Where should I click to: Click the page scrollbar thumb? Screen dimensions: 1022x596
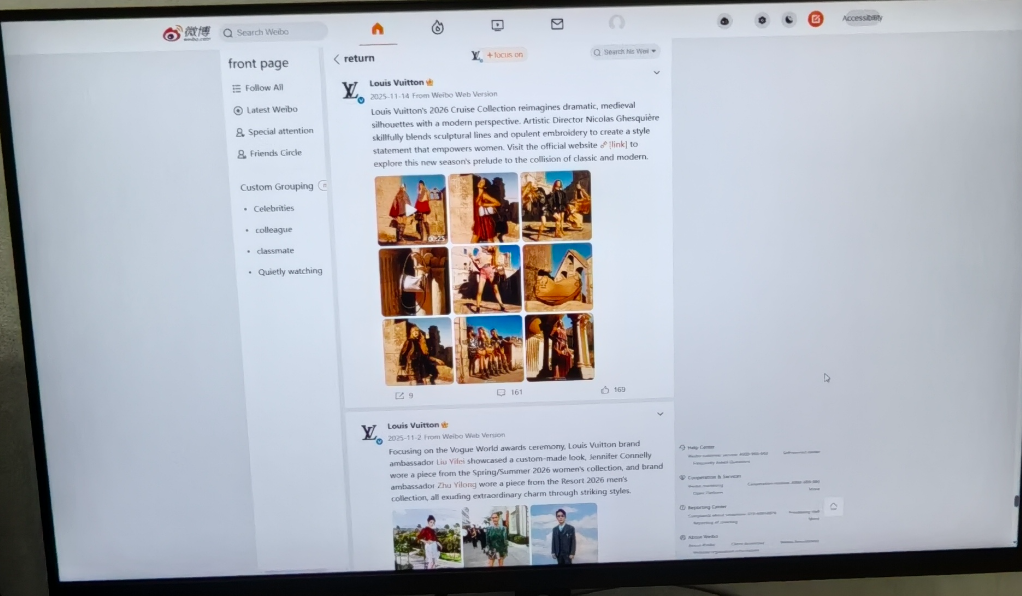[1015, 500]
